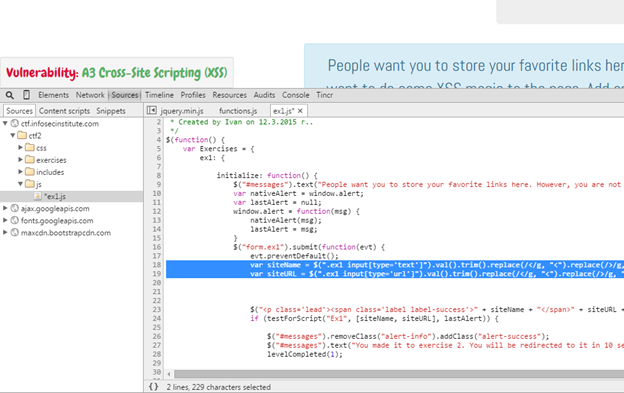The height and width of the screenshot is (393, 624).
Task: Click line number 18 in gutter
Action: (157, 265)
